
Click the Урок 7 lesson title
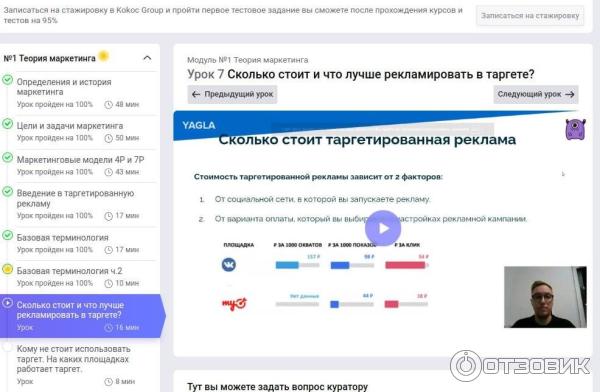click(x=360, y=74)
